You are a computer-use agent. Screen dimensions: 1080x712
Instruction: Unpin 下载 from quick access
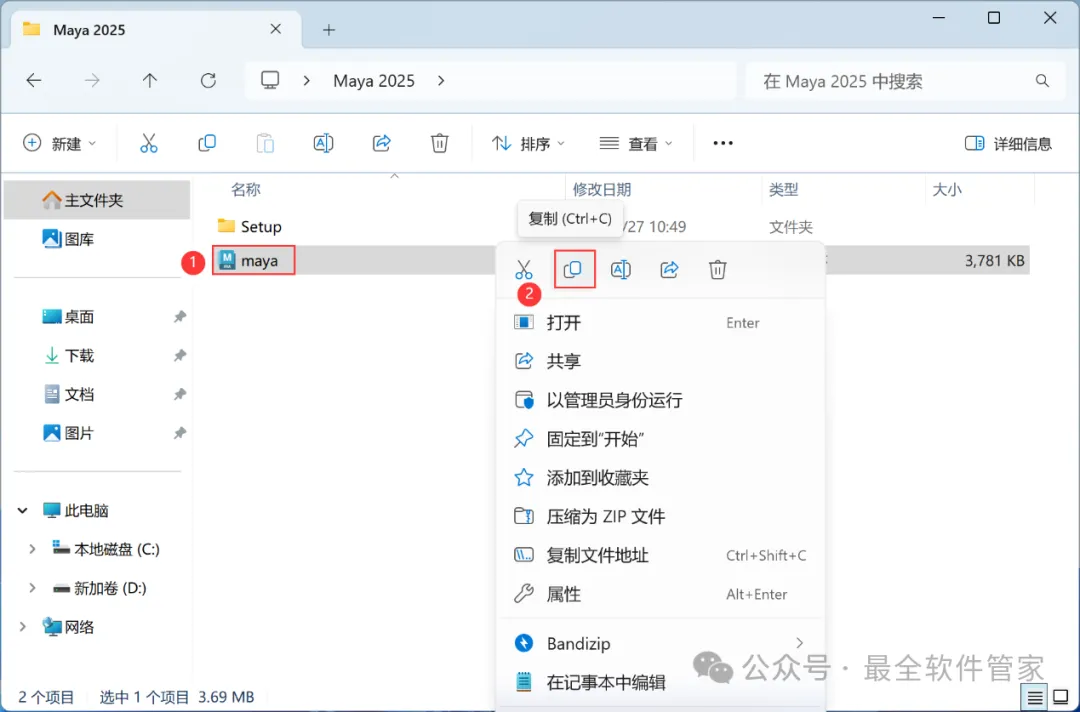180,355
